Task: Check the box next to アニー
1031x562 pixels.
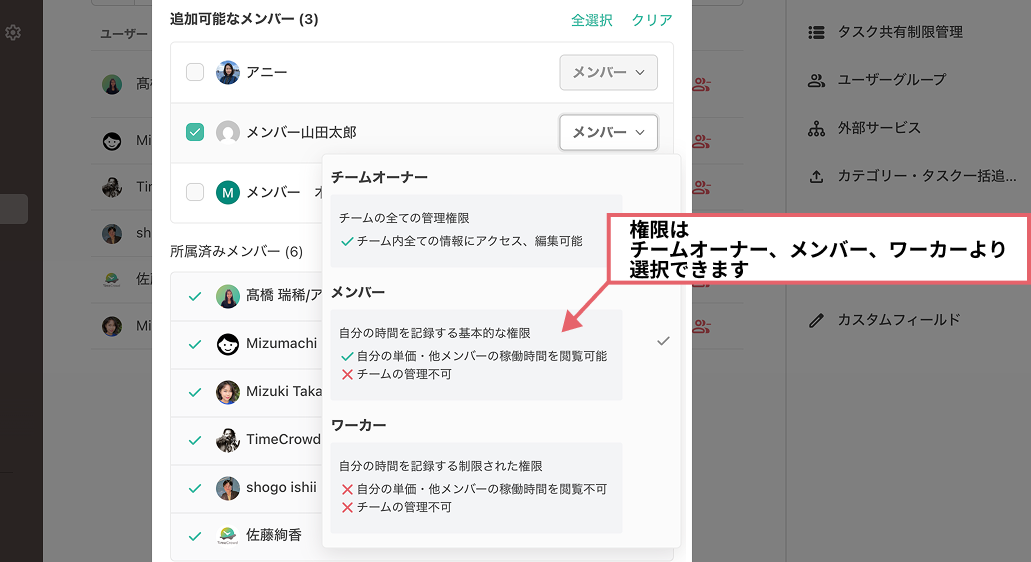Action: [x=195, y=72]
